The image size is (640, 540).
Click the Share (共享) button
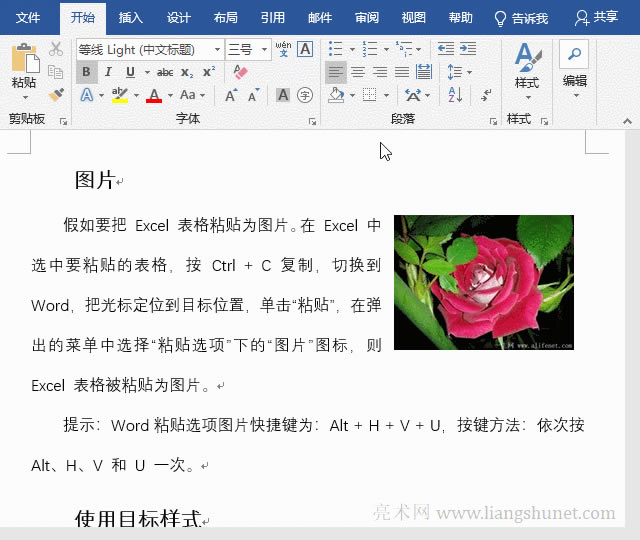coord(597,17)
